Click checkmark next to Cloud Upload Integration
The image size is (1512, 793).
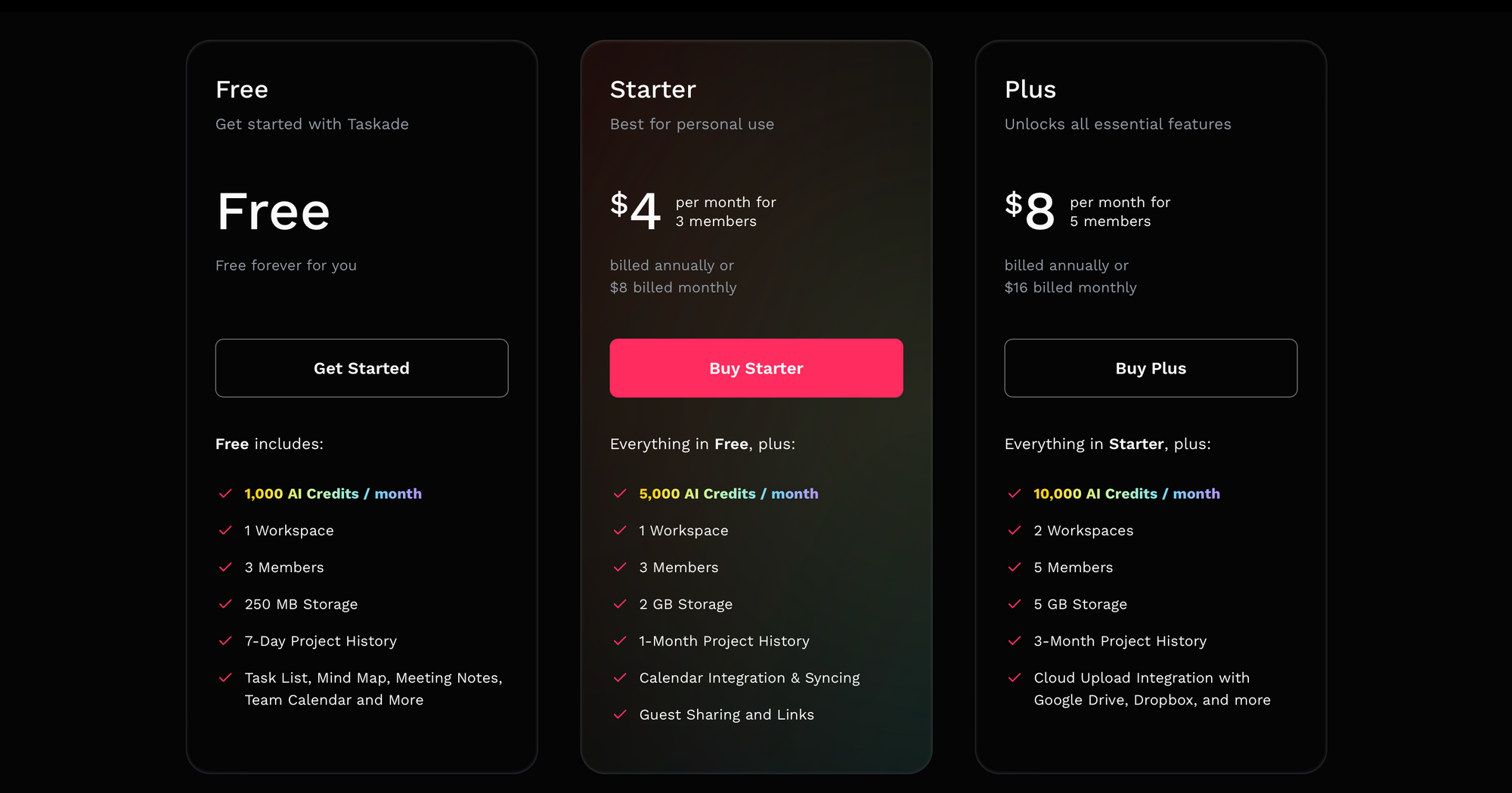click(1015, 677)
